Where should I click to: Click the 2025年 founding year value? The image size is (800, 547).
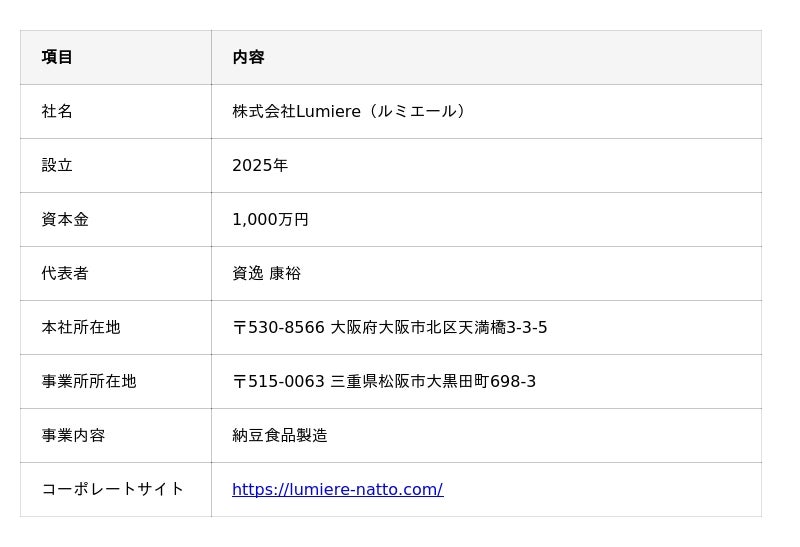click(260, 165)
